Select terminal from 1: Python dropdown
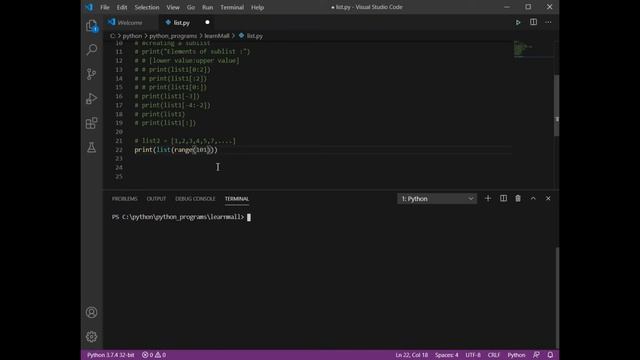Viewport: 640px width, 360px height. click(437, 199)
